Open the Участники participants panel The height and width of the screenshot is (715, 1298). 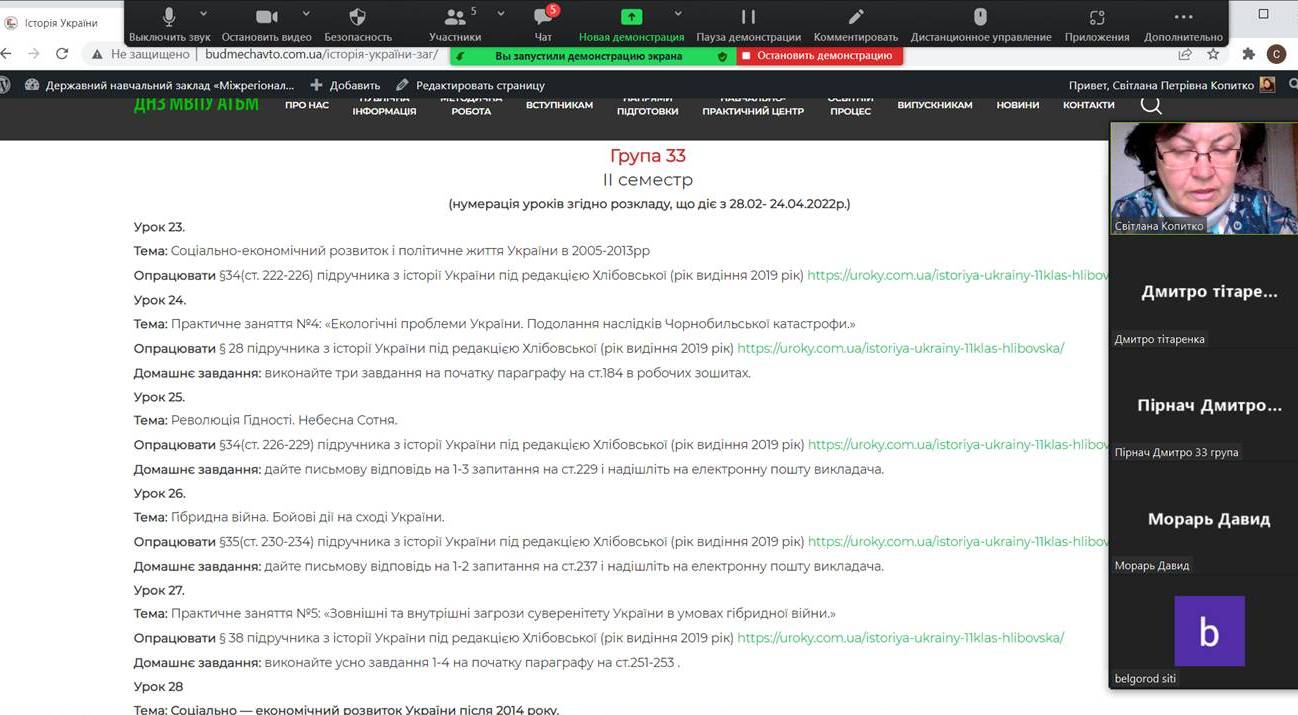point(455,24)
